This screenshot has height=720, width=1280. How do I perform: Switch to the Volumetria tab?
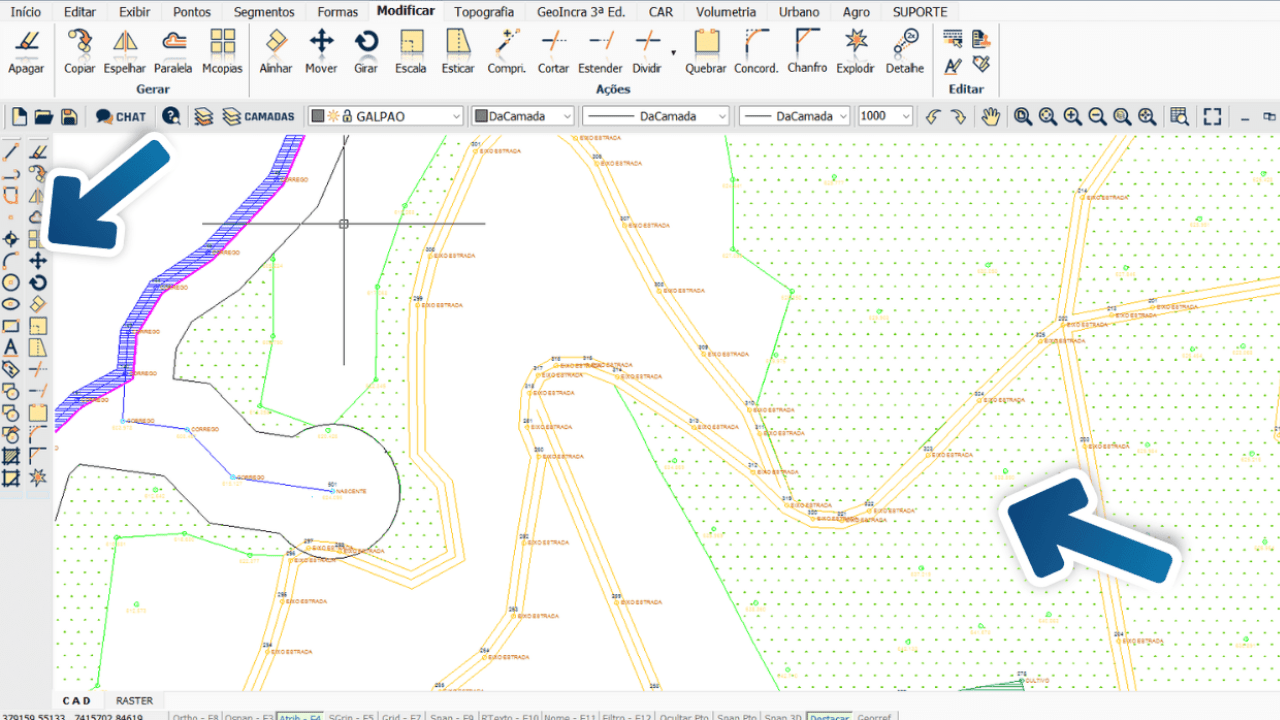coord(726,12)
